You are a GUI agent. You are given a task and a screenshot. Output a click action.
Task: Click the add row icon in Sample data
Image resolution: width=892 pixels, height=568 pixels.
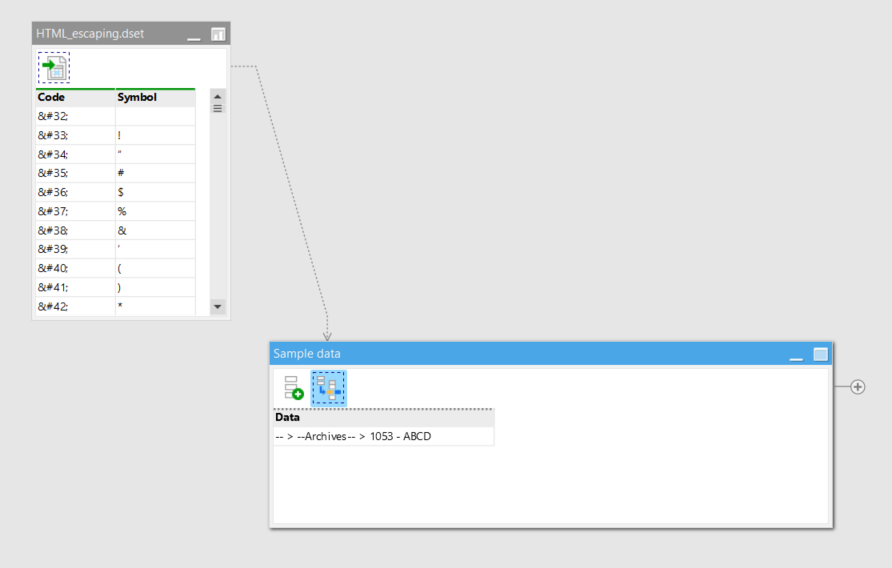click(x=294, y=388)
